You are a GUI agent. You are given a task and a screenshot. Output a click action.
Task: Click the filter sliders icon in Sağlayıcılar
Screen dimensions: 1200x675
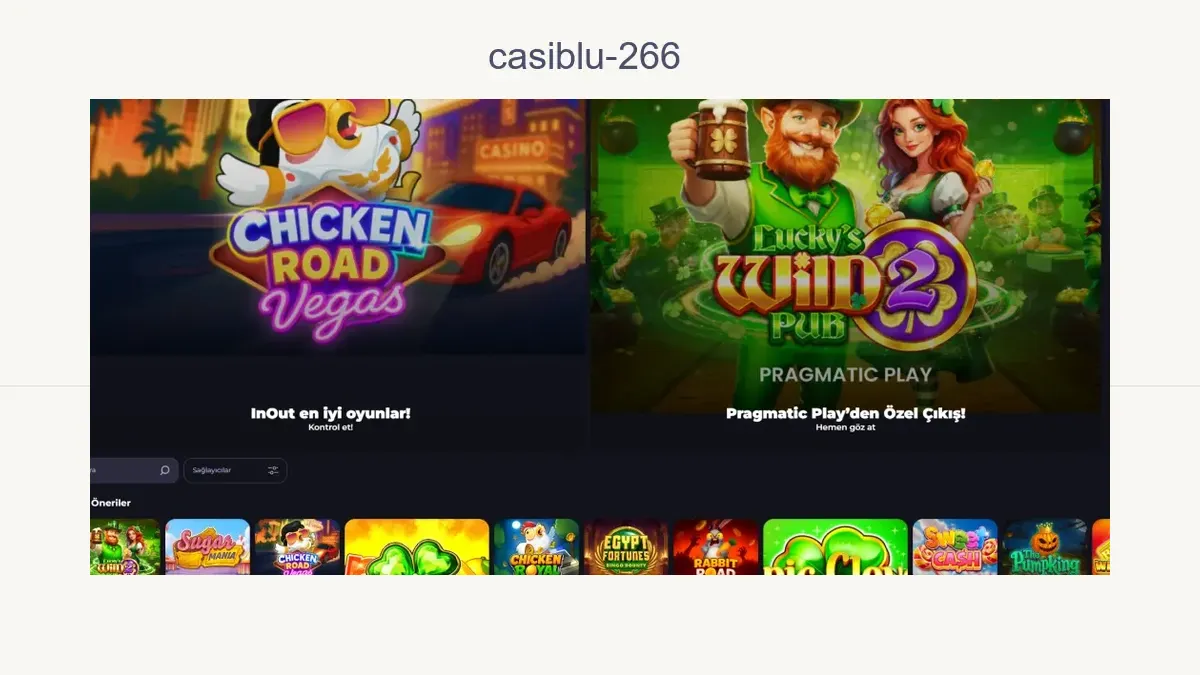click(x=273, y=470)
